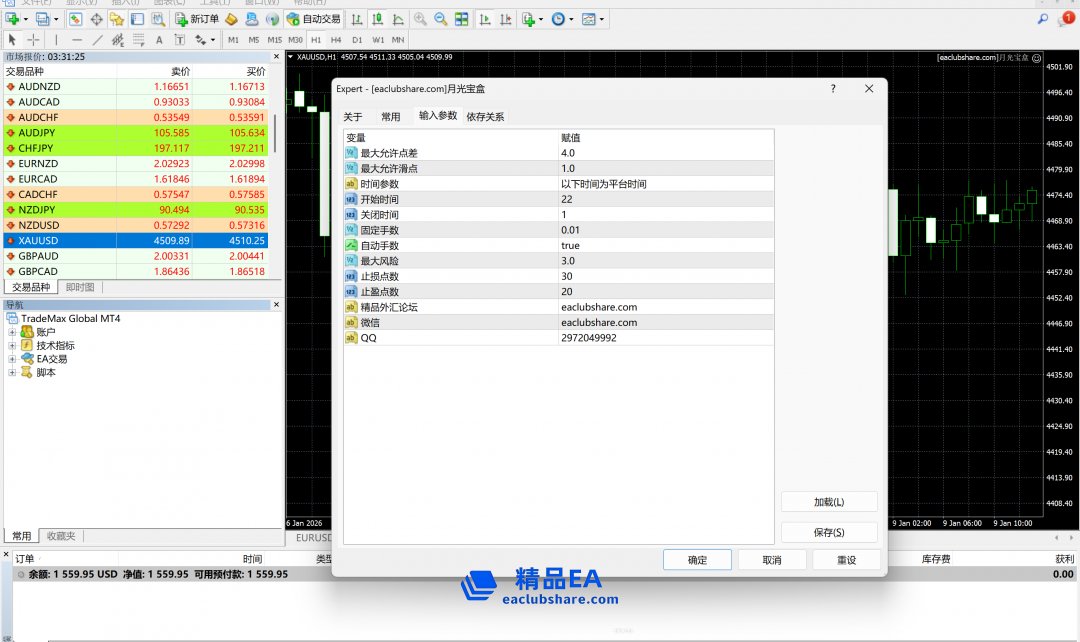This screenshot has height=642, width=1080.
Task: Select the crosshair cursor tool
Action: point(33,40)
